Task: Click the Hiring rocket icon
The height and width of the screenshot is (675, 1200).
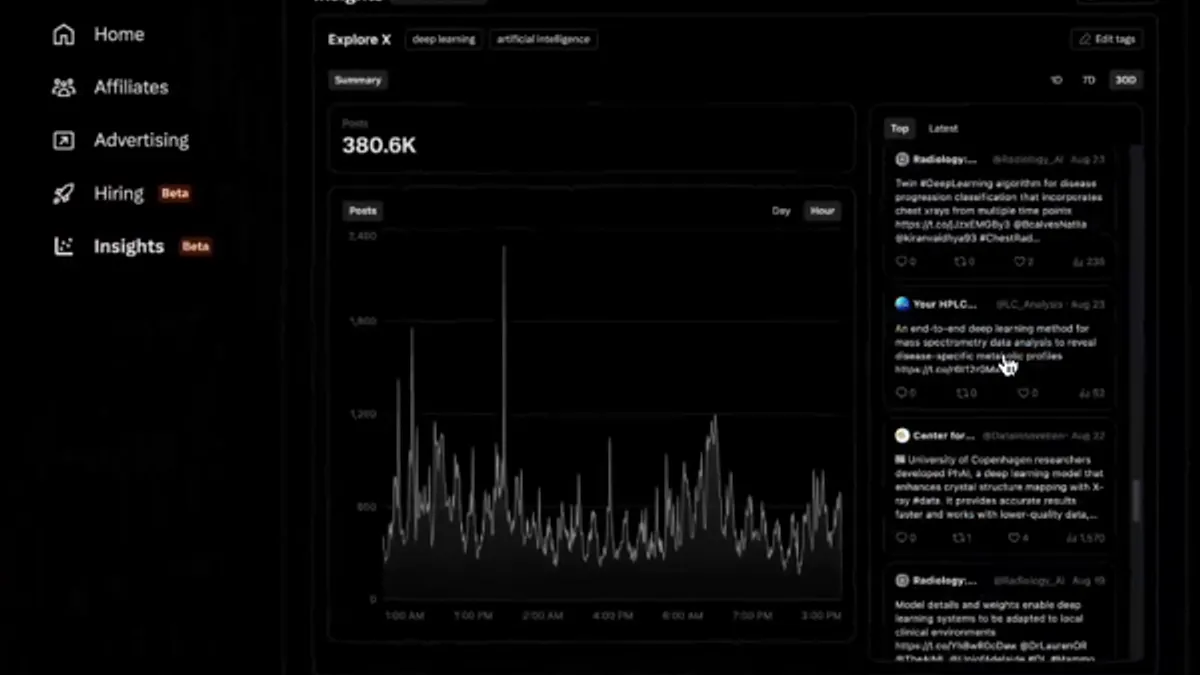Action: pos(63,194)
